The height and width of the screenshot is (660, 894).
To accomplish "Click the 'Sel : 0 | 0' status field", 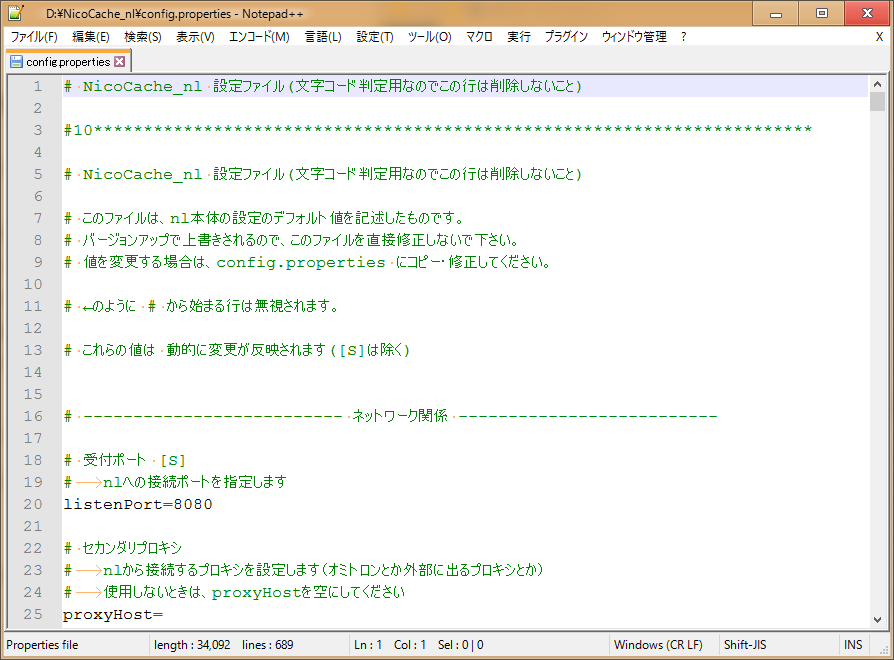I will point(461,645).
